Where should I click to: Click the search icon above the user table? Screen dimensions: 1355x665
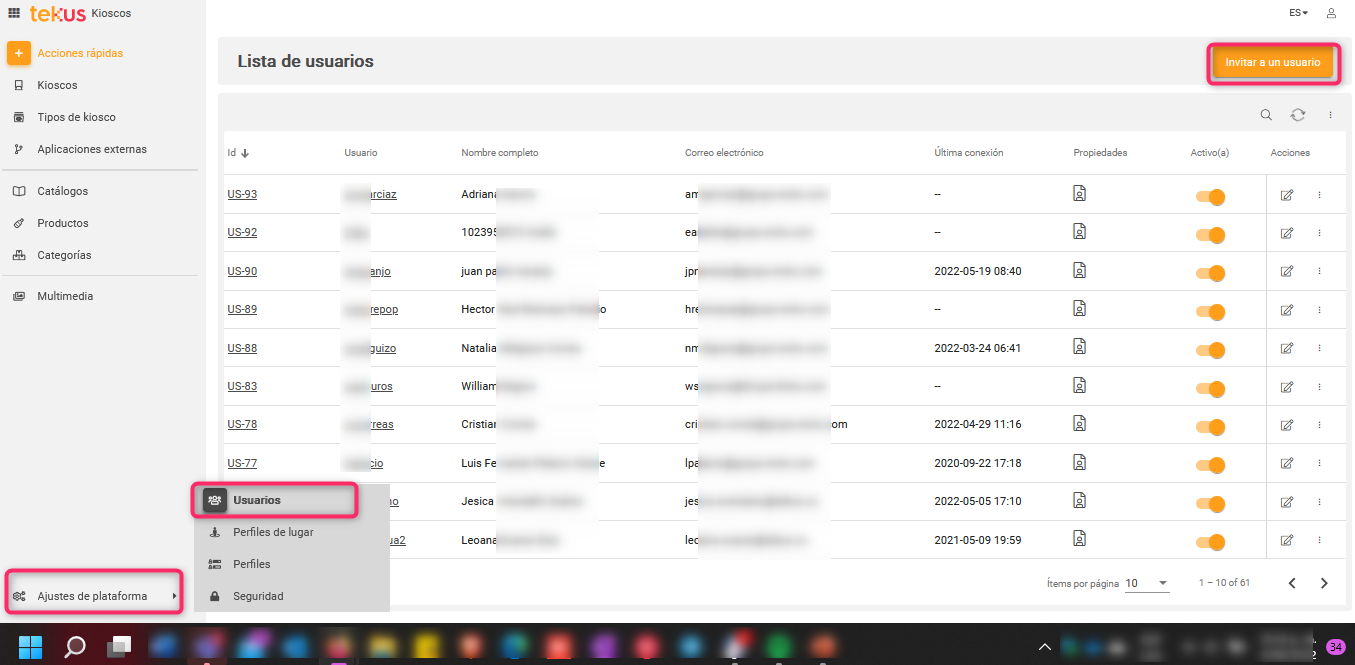point(1266,115)
